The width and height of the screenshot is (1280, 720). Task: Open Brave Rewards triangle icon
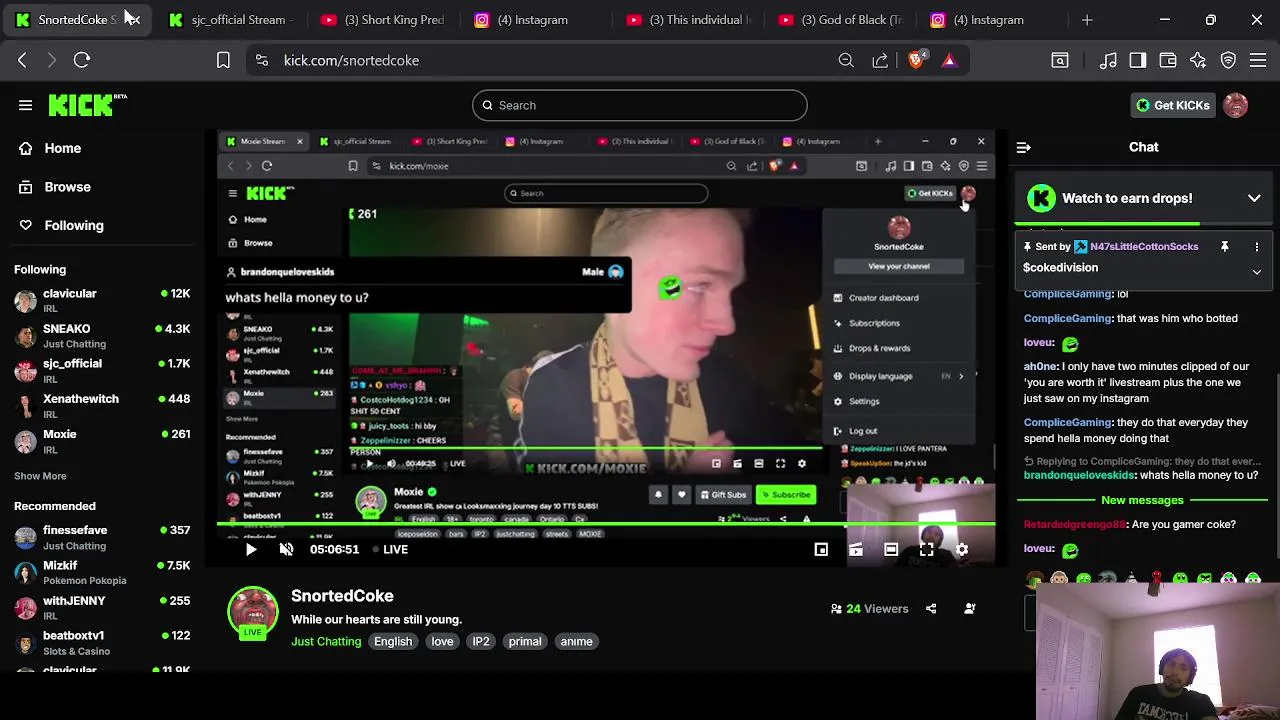click(949, 60)
